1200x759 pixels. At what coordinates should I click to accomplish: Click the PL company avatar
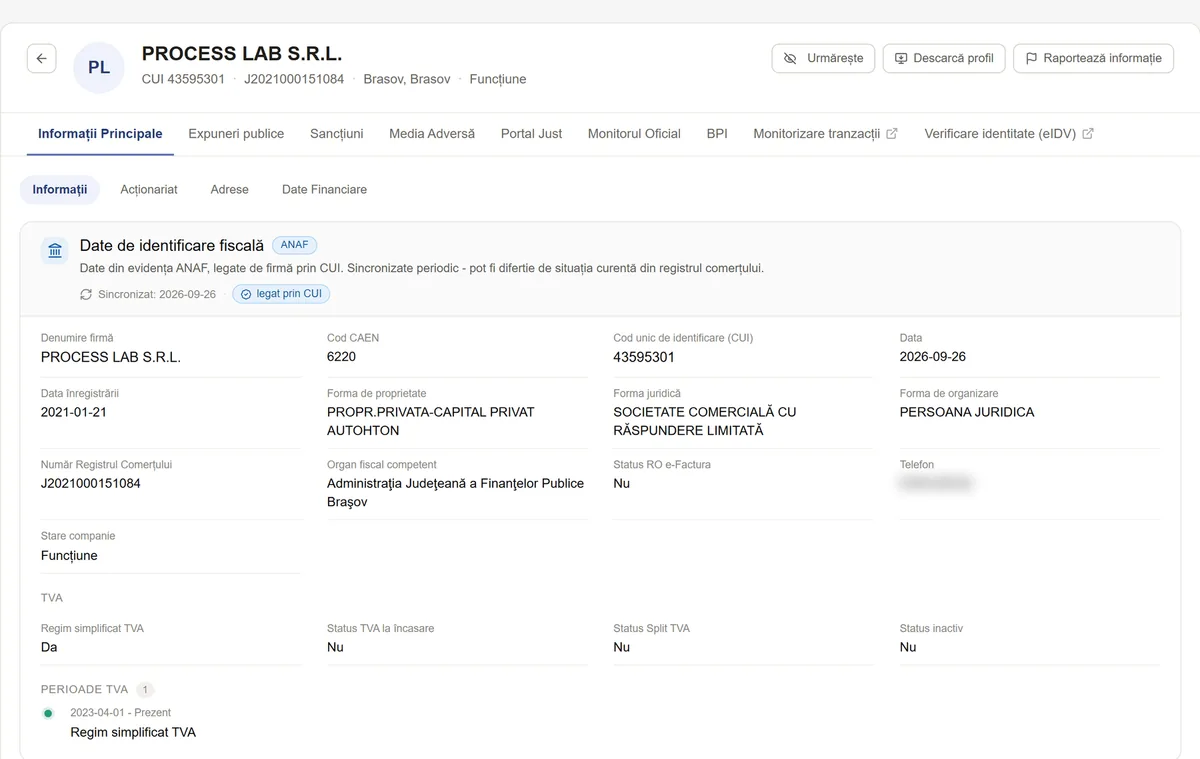click(x=99, y=68)
